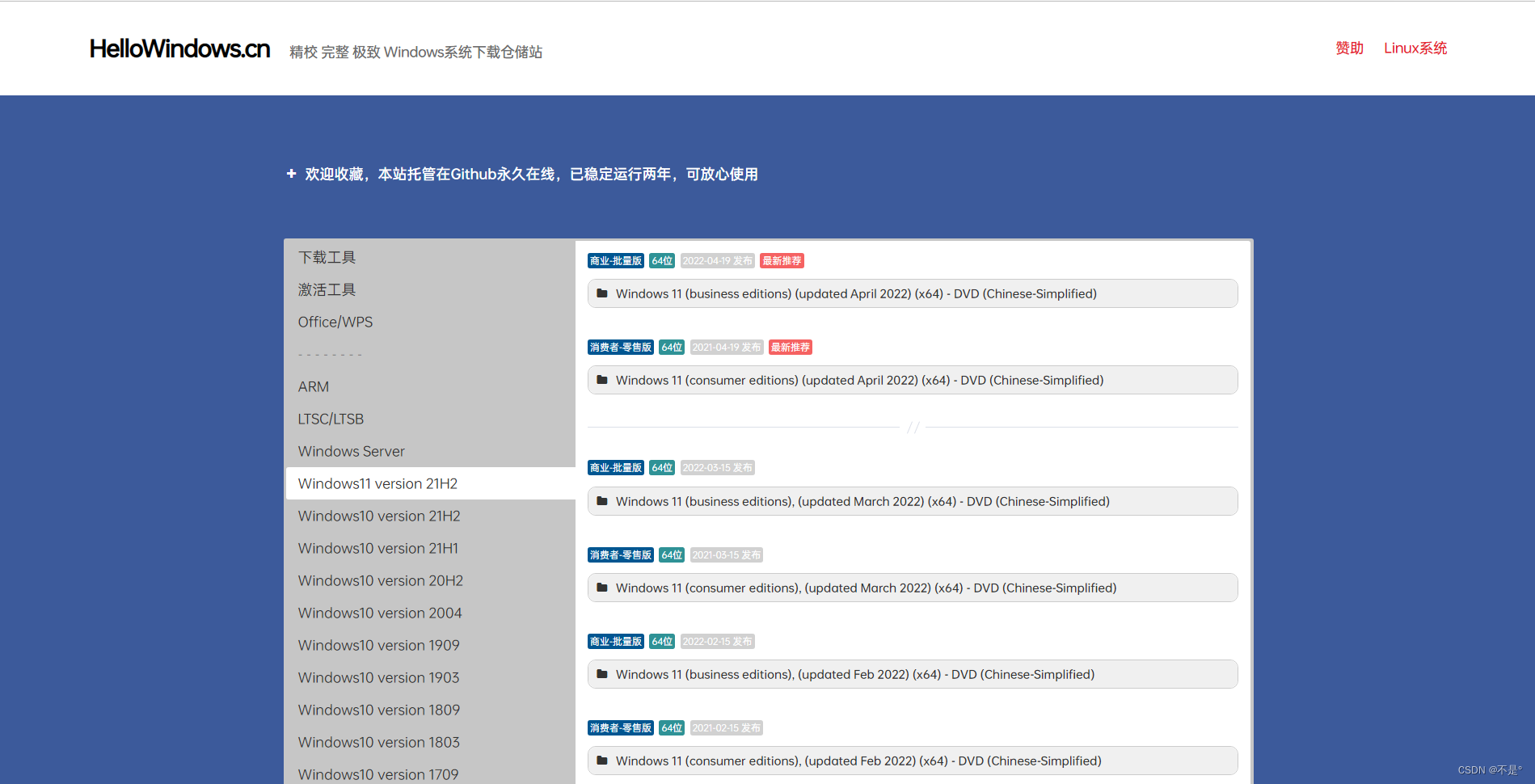
Task: Click 商业-批量版 tag dated 2022-02-15
Action: (616, 642)
